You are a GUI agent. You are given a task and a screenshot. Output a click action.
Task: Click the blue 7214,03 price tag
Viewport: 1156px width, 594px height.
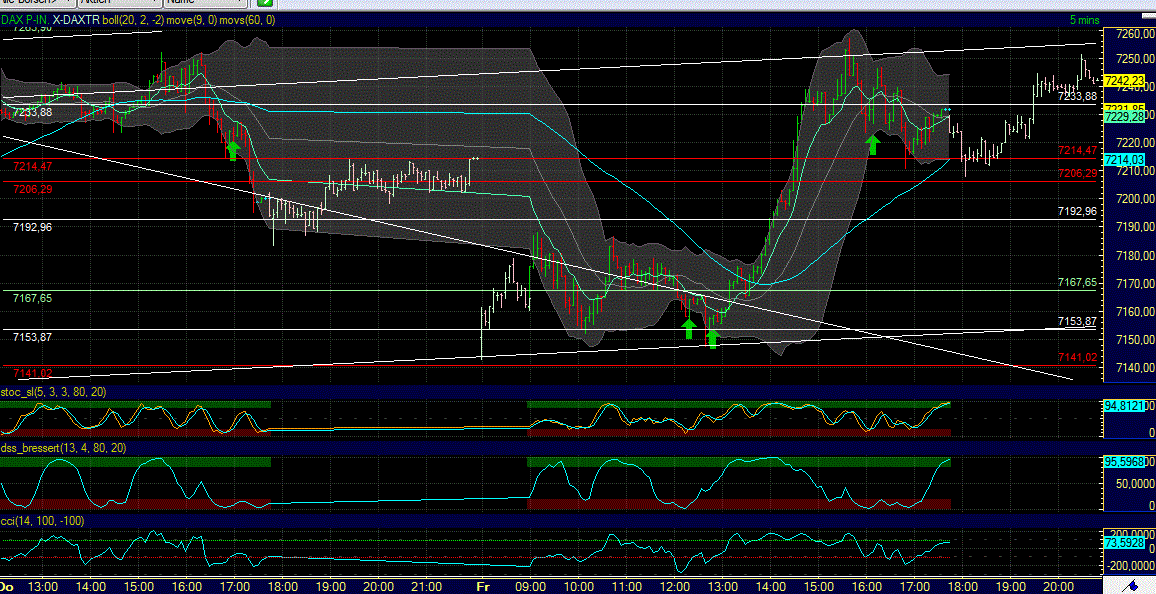1126,159
